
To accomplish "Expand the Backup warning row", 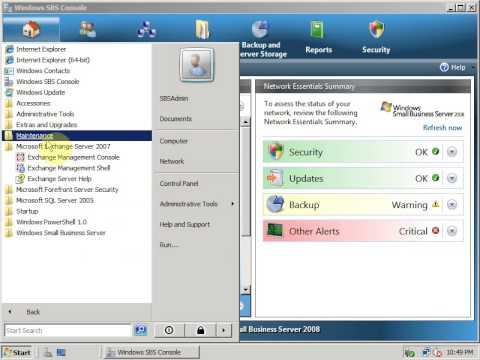I will [x=452, y=204].
